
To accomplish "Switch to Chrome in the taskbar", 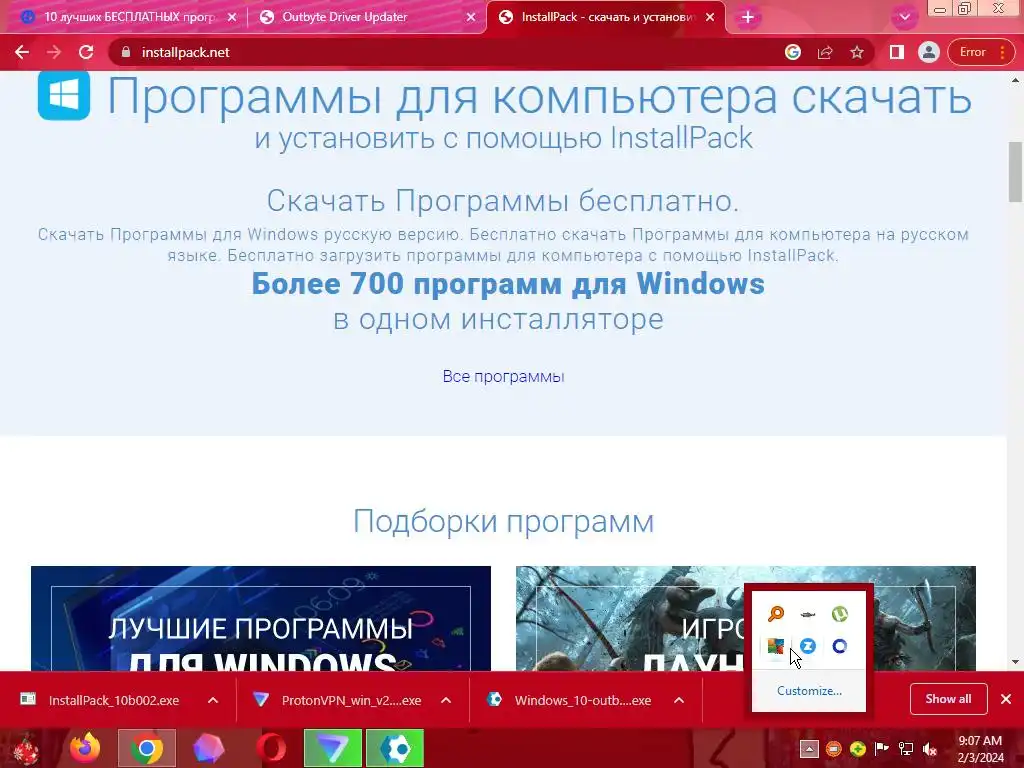I will (x=147, y=748).
